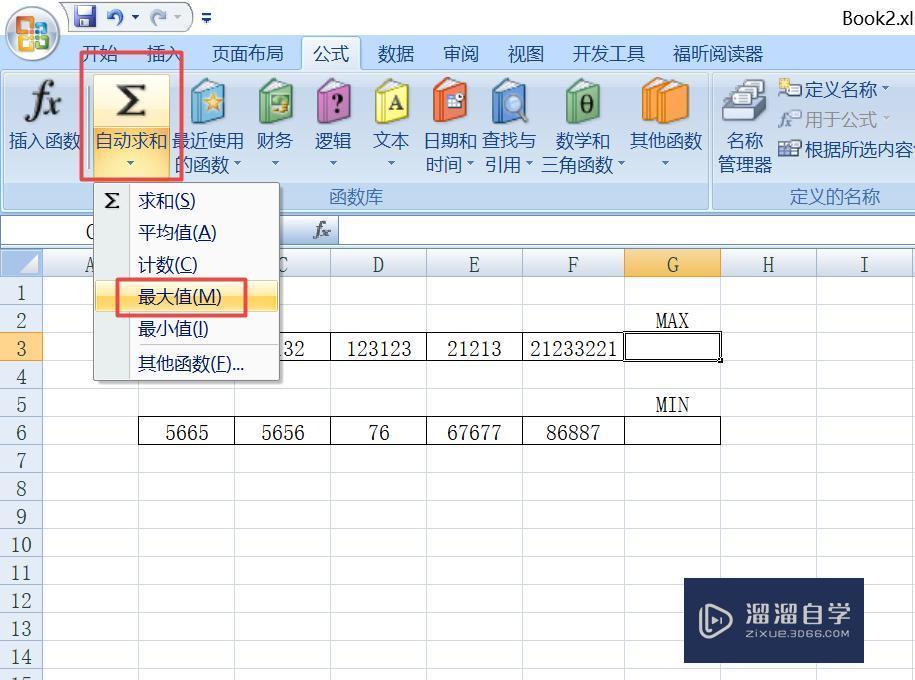This screenshot has height=680, width=915.
Task: Switch to the 数据 tab
Action: click(396, 54)
